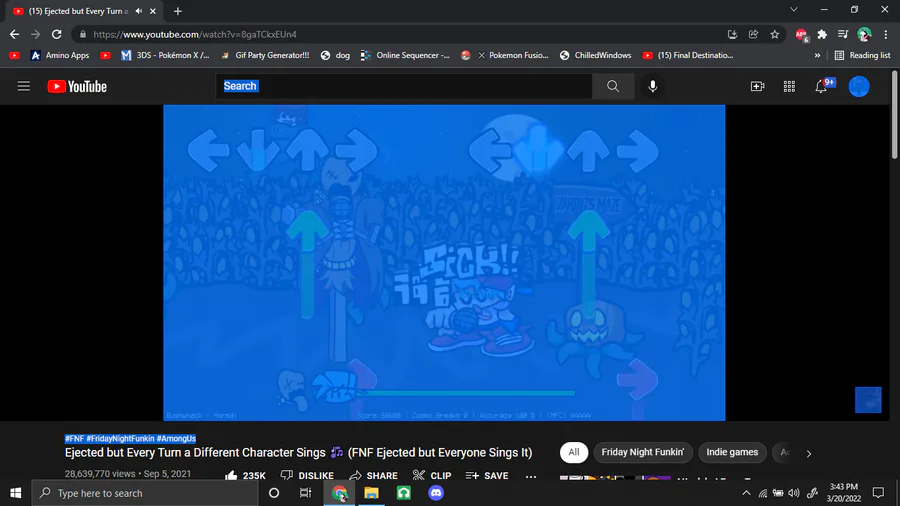Open the Pokemon Fusion bookmark
The image size is (900, 506).
(x=513, y=55)
